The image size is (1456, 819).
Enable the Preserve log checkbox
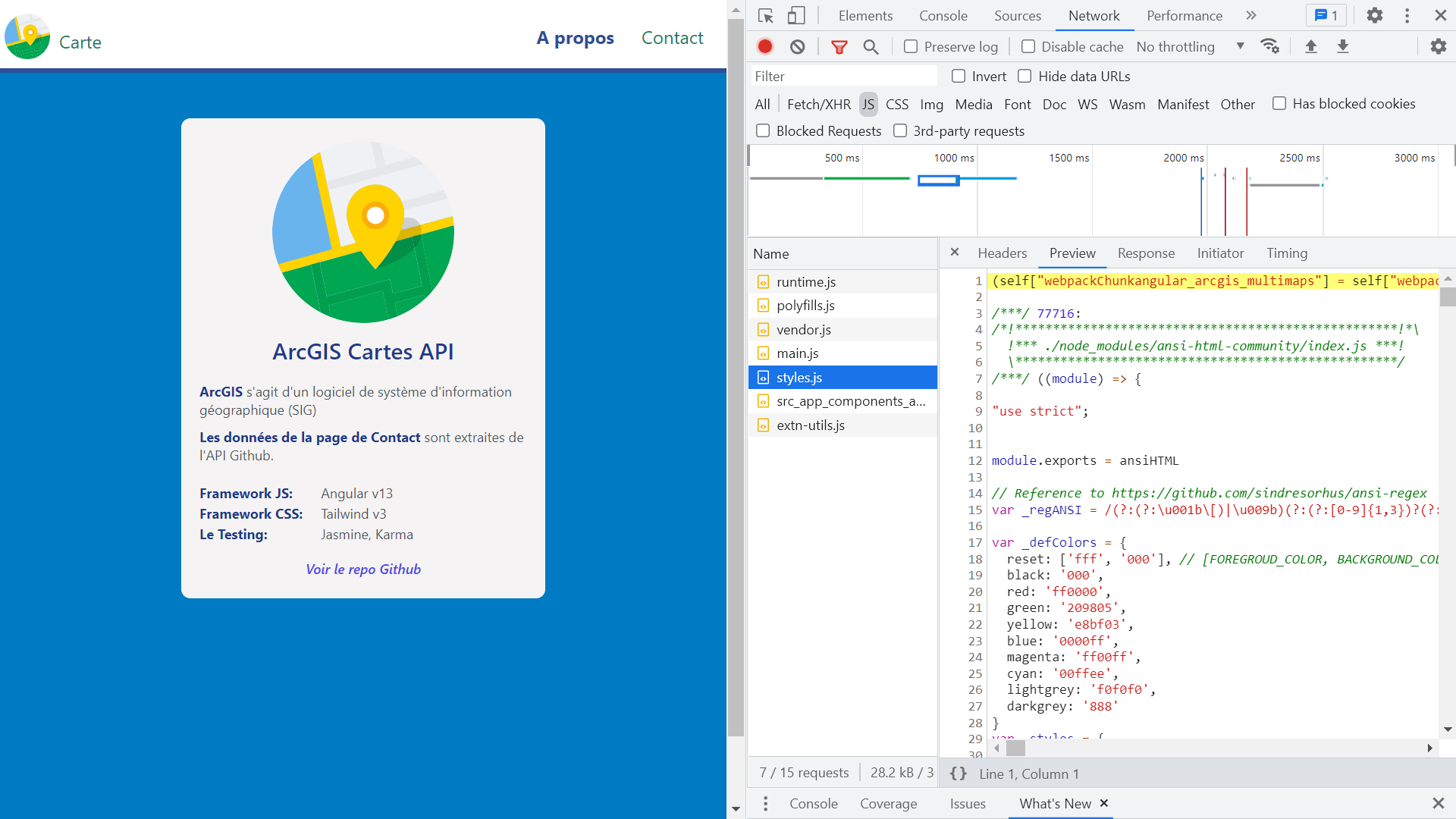[x=911, y=46]
